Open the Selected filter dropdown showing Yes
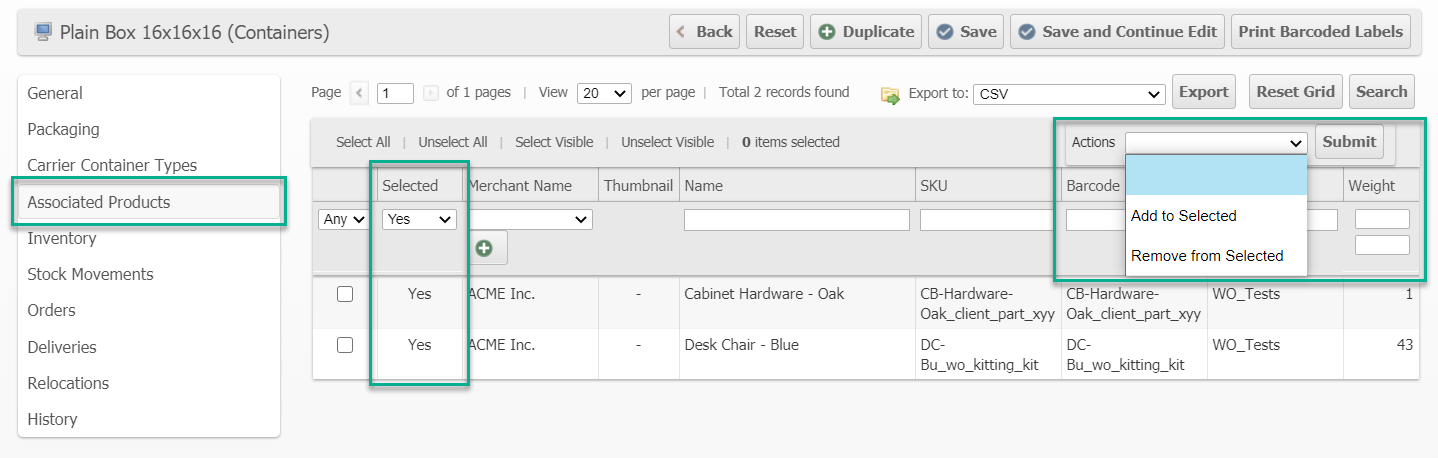 [x=419, y=219]
